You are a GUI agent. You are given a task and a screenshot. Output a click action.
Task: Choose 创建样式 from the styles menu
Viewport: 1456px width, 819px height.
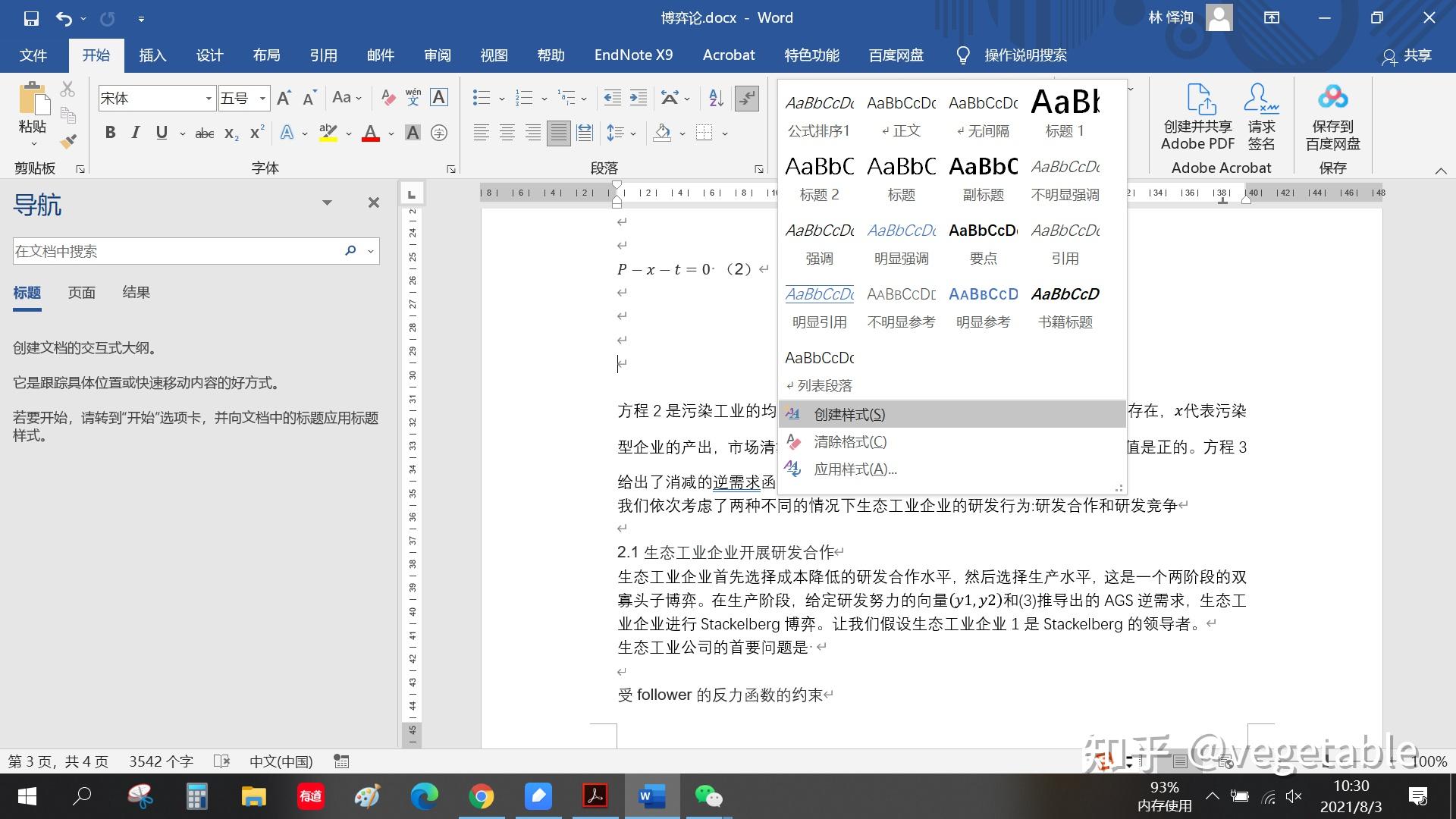point(849,415)
